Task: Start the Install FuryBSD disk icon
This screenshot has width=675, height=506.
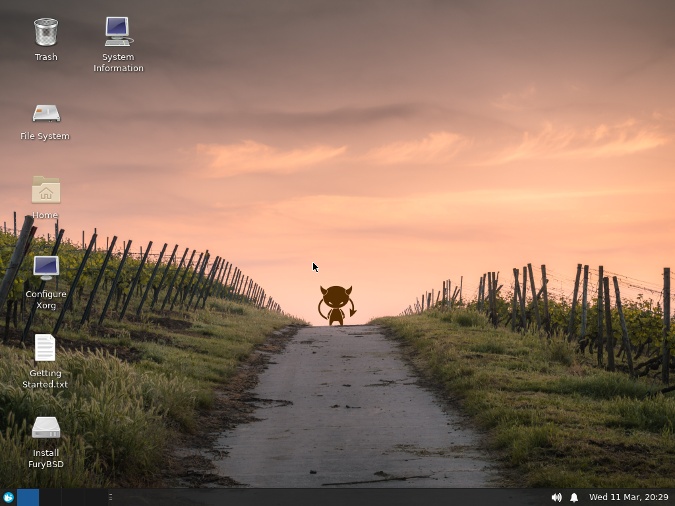Action: [x=46, y=427]
